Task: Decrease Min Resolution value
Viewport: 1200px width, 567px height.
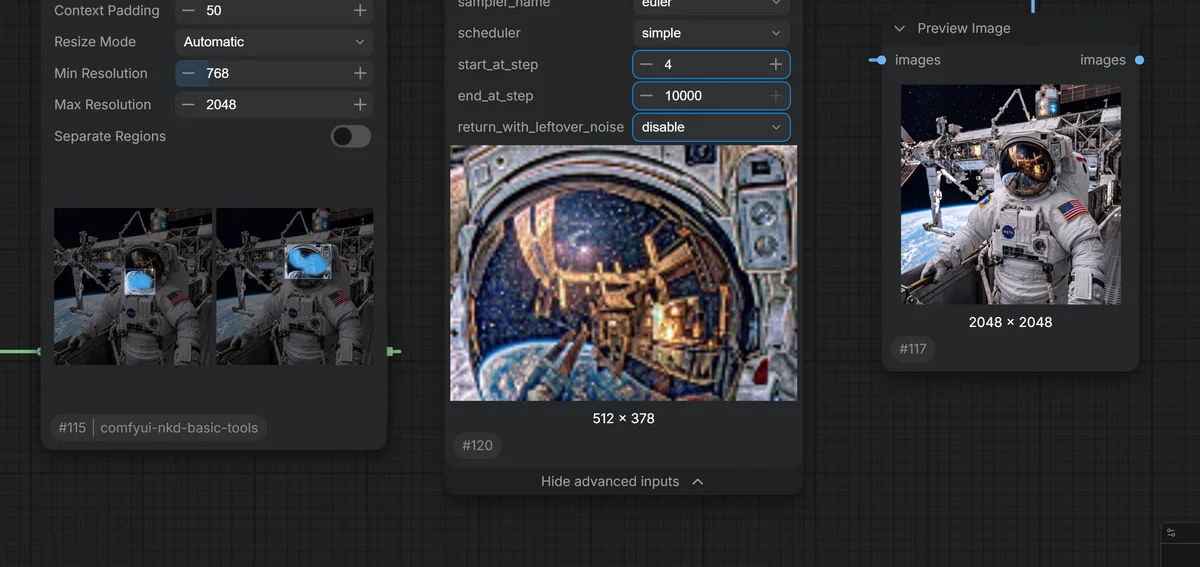Action: coord(189,73)
